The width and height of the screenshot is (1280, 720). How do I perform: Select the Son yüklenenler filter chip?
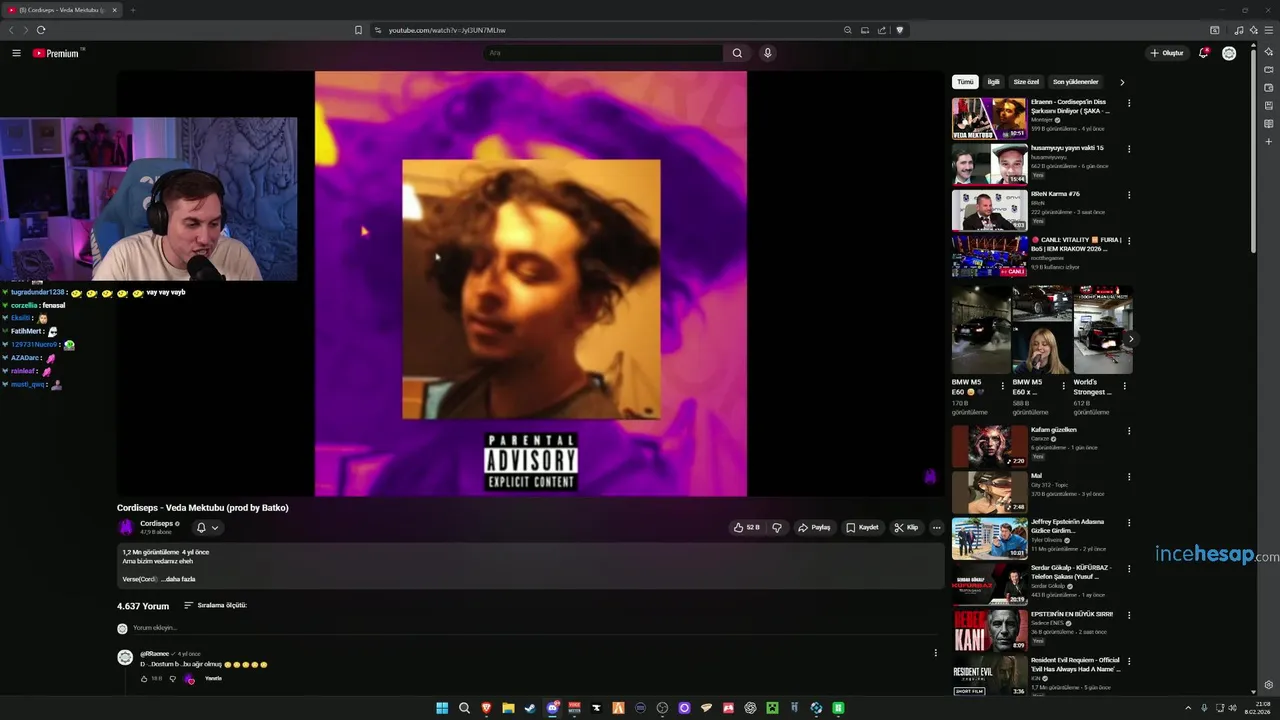(1076, 82)
